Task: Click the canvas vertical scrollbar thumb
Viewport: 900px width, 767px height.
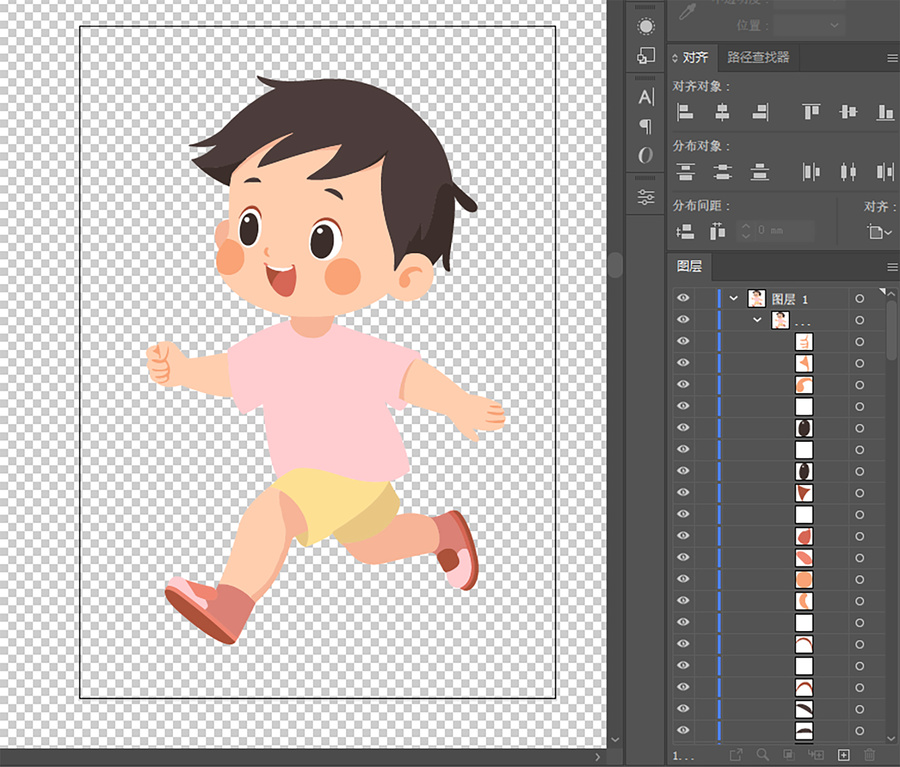Action: [615, 265]
